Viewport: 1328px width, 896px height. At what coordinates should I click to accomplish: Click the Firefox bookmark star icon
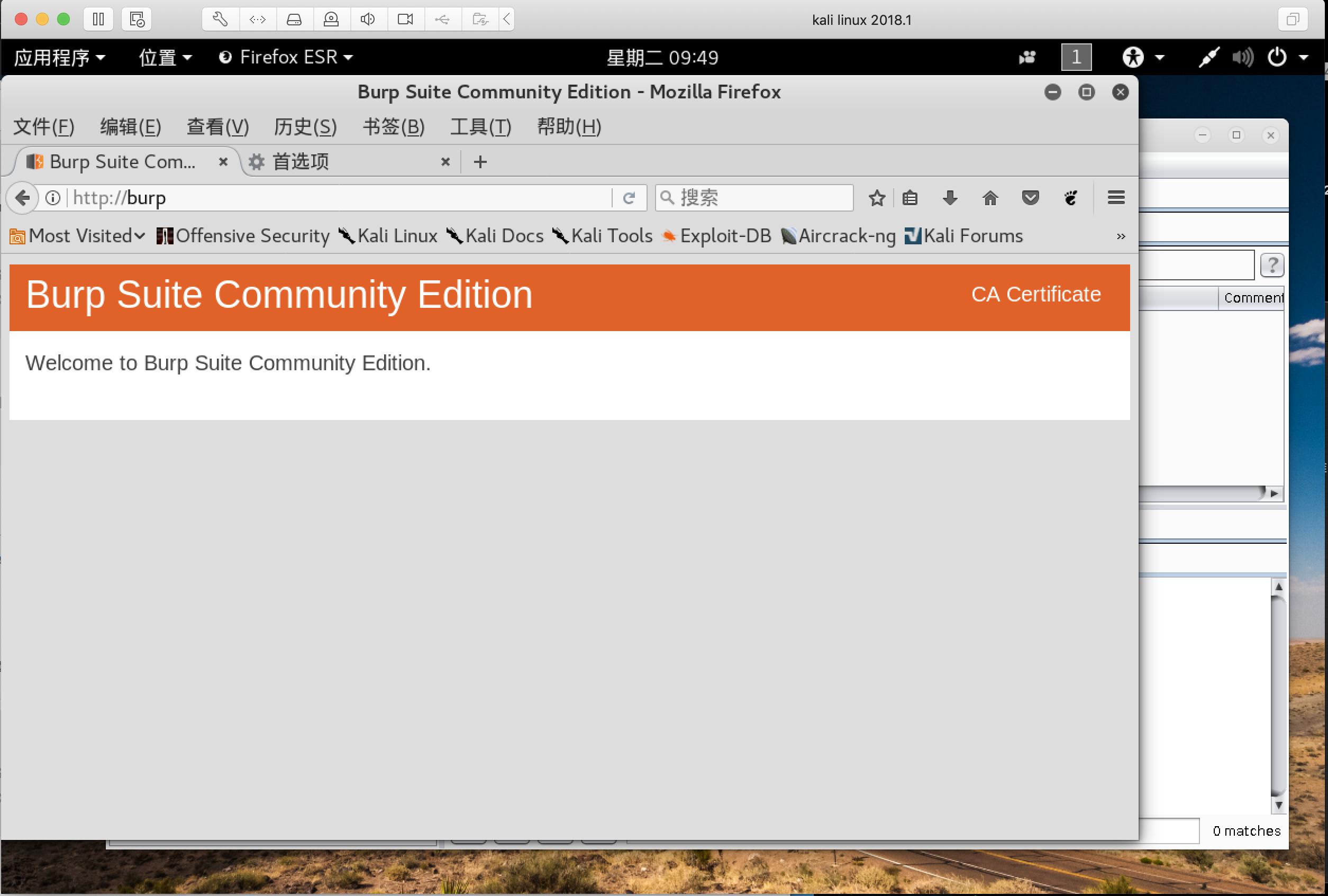[x=877, y=198]
